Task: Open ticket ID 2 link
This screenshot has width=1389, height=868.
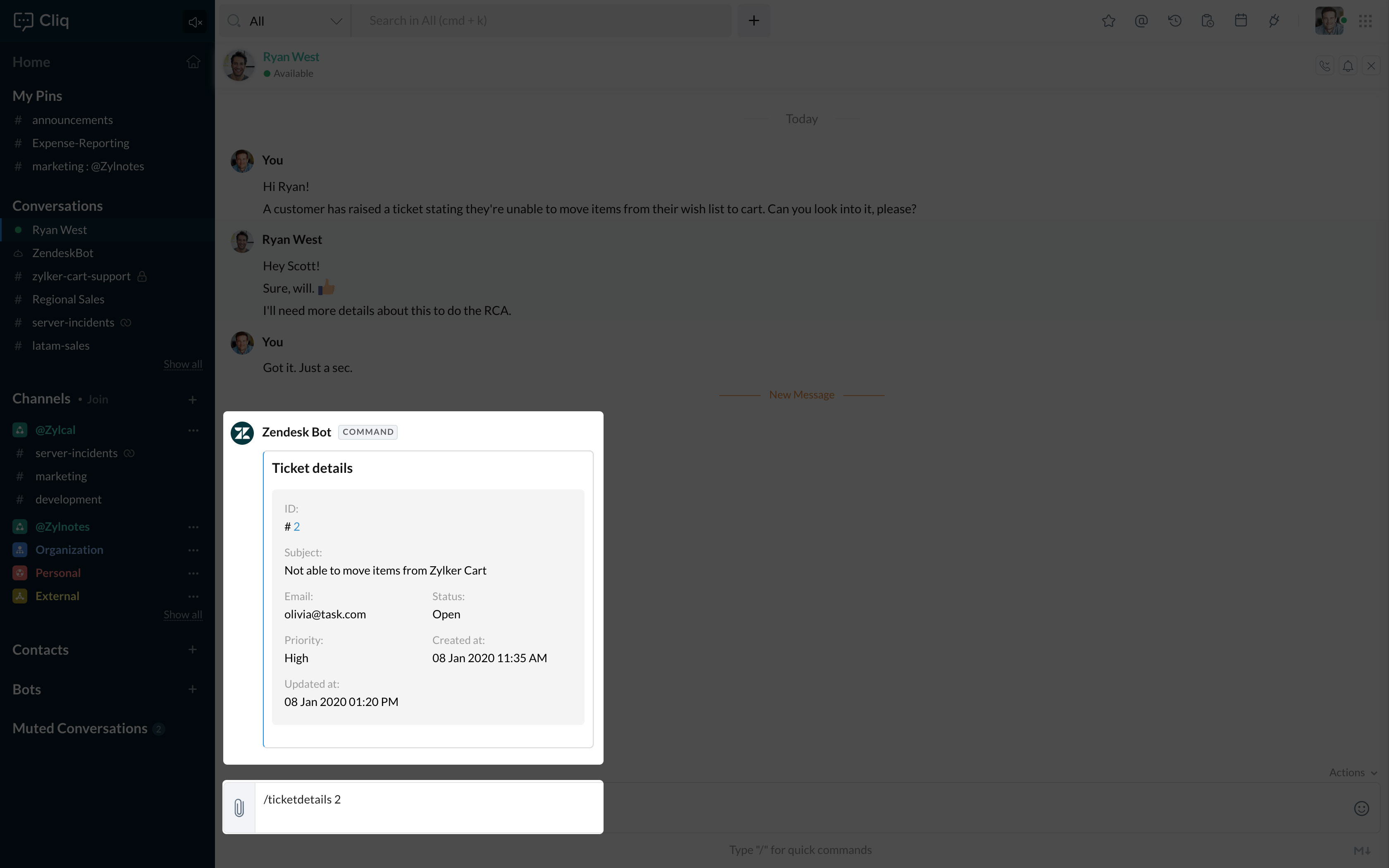Action: pos(296,527)
